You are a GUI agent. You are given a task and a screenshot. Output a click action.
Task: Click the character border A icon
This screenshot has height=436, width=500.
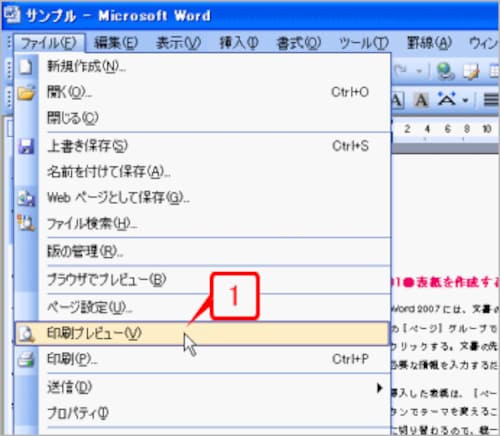(x=397, y=100)
